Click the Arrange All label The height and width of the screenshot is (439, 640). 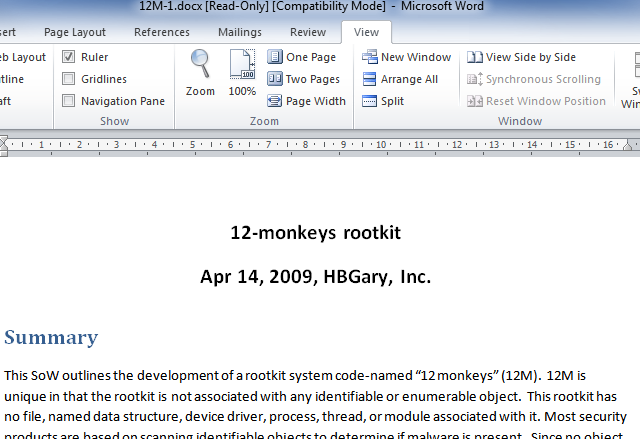409,79
